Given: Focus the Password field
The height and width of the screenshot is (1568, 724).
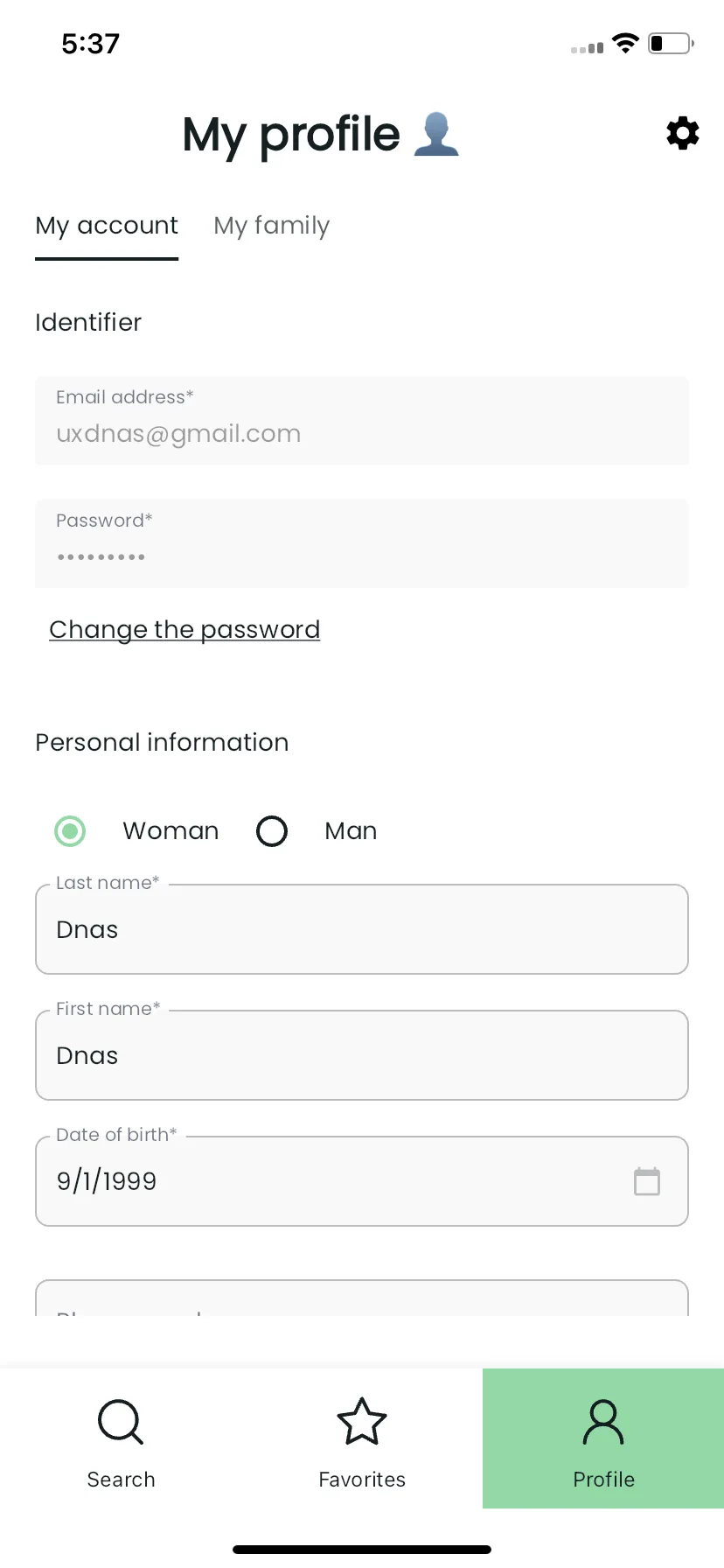Looking at the screenshot, I should tap(362, 543).
